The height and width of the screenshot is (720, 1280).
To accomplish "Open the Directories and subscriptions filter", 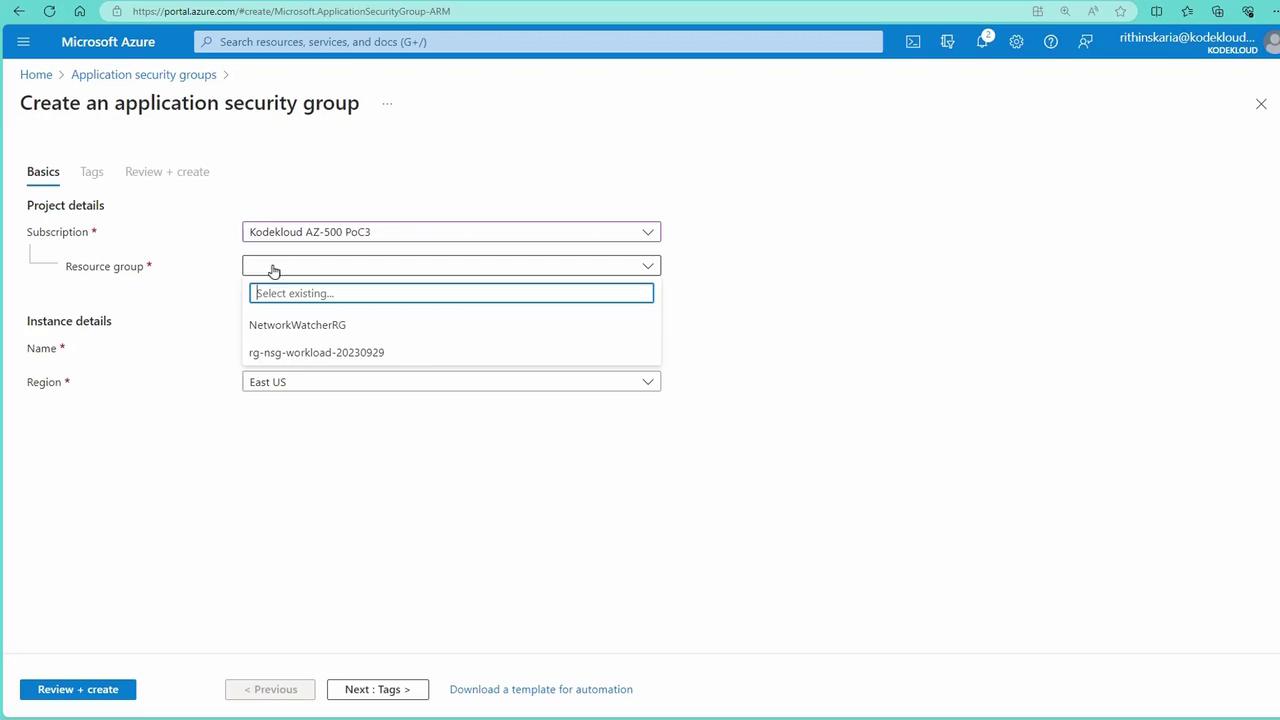I will (x=947, y=42).
